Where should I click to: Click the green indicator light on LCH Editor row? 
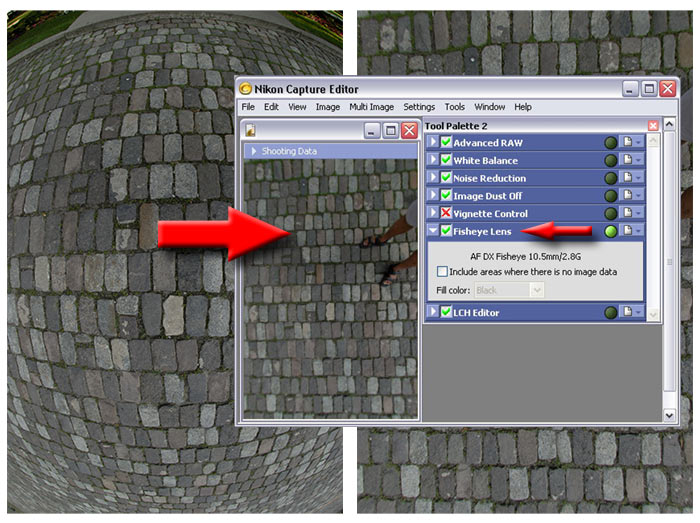click(610, 312)
